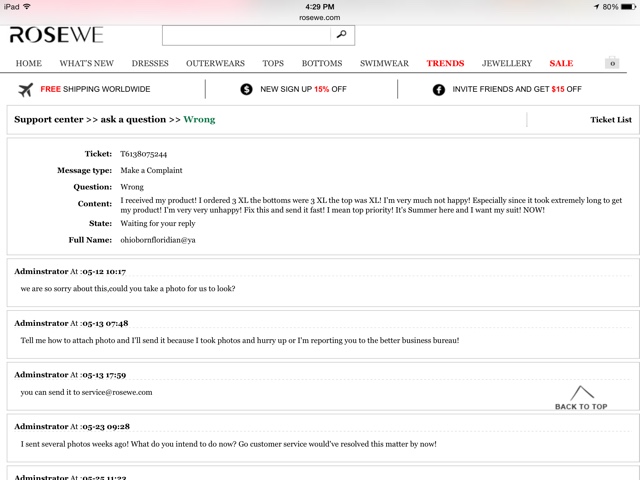The width and height of the screenshot is (640, 480).
Task: Click the Waiting for your reply state
Action: (x=158, y=224)
